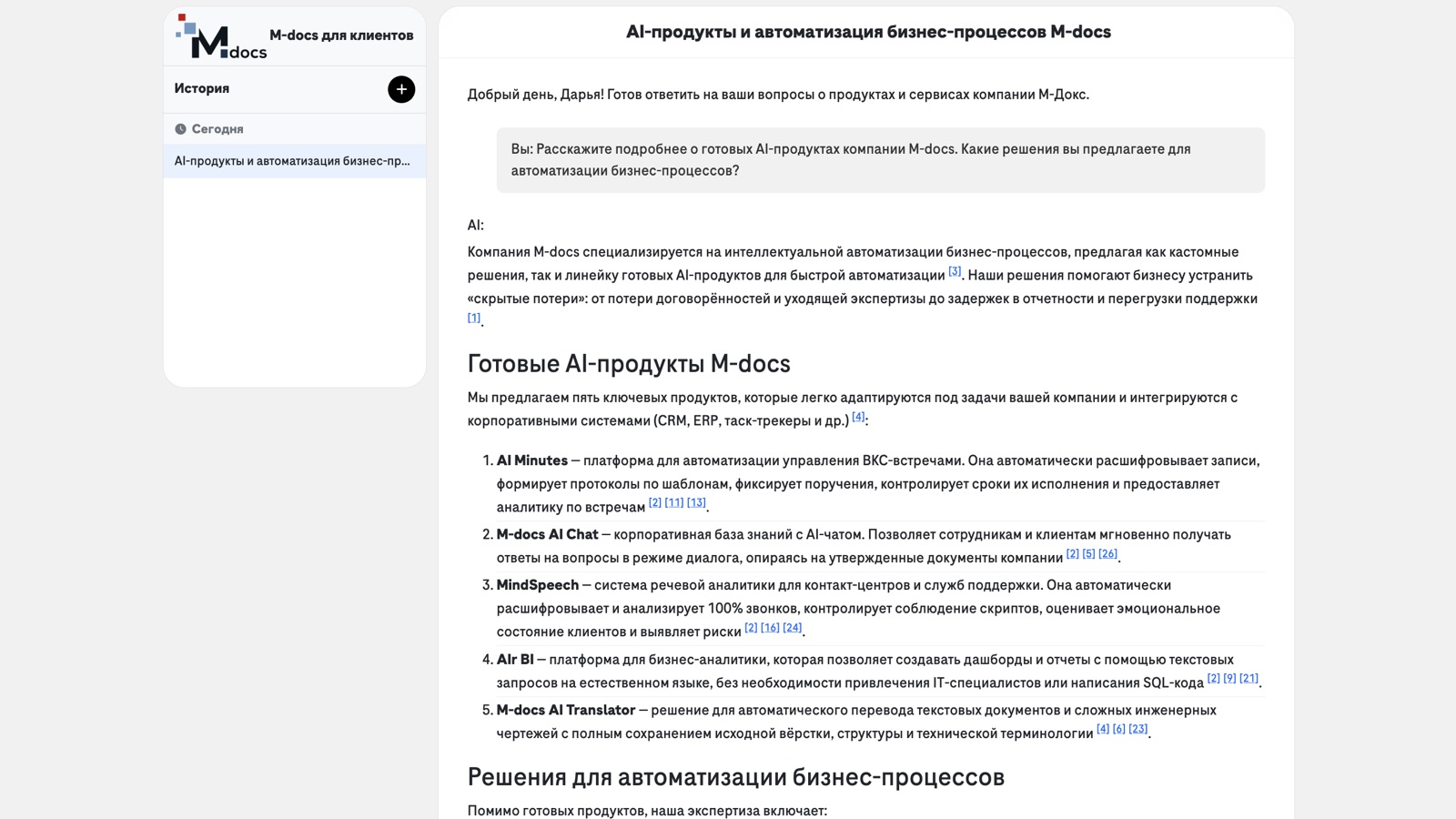Image resolution: width=1456 pixels, height=819 pixels.
Task: Open citation [16] in the MindSpeech item
Action: 770,627
